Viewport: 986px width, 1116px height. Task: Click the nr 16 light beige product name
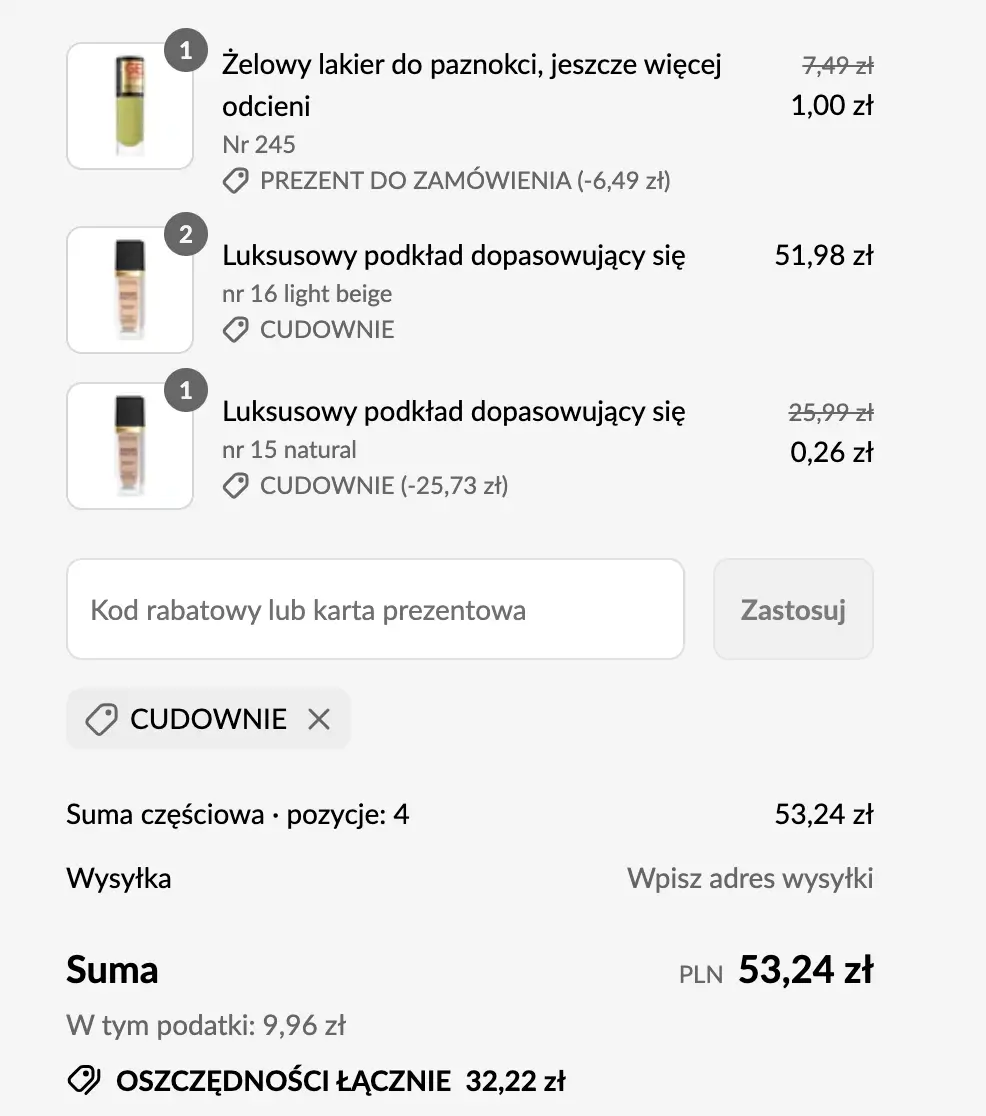(453, 256)
